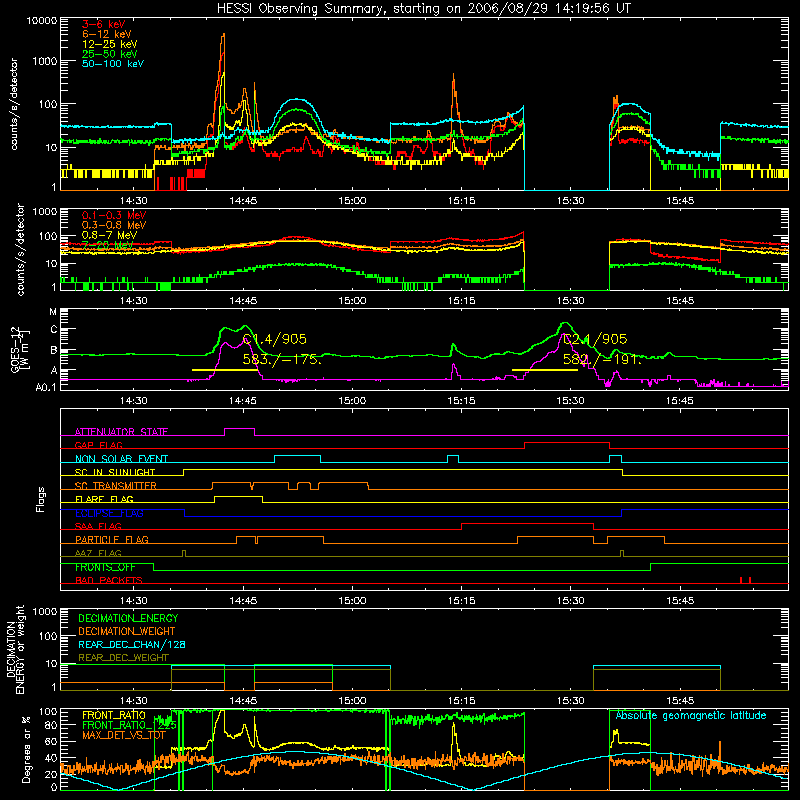
Task: Click yellow flare interval bar under C2.1/905
Action: (x=544, y=370)
